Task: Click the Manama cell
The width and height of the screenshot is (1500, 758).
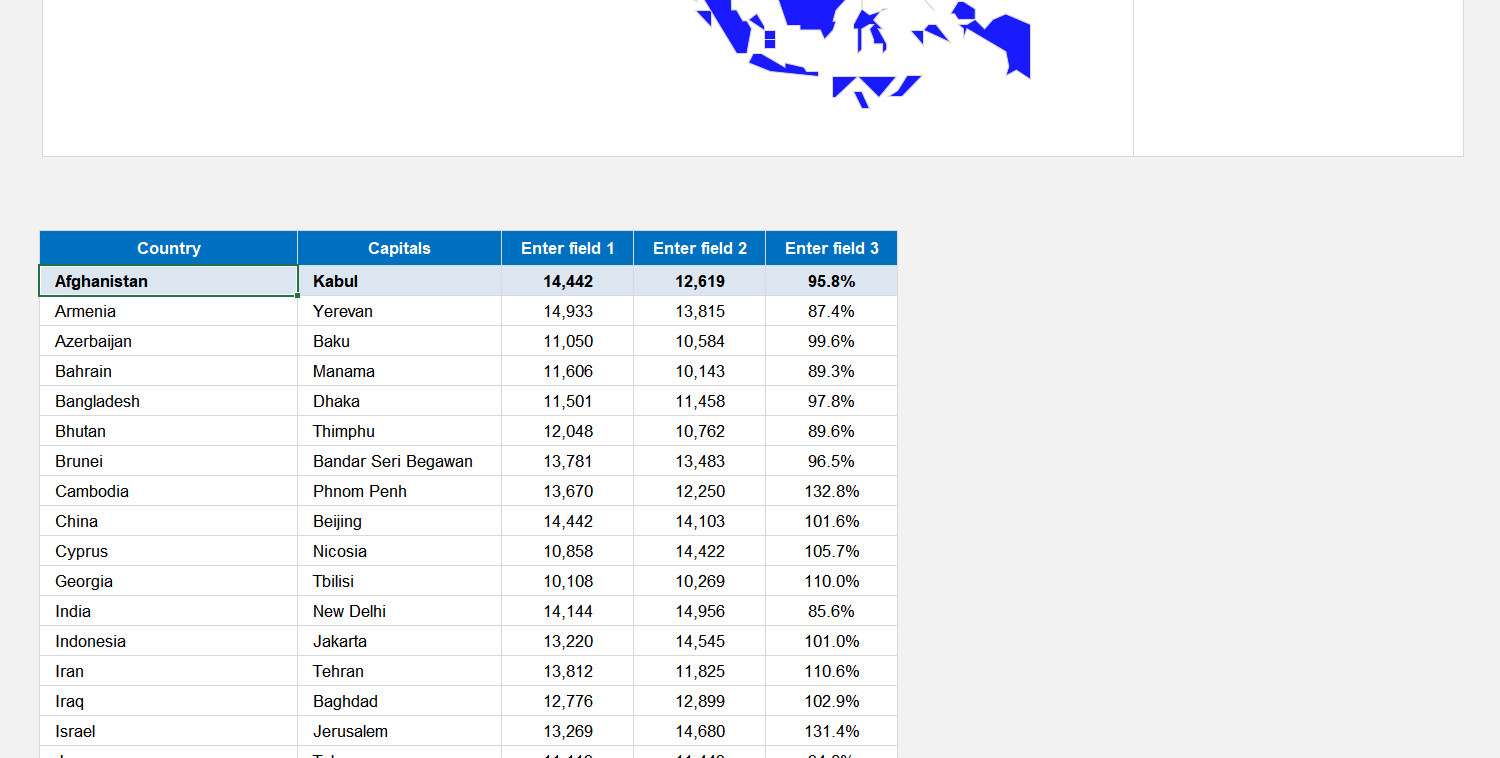Action: (399, 371)
